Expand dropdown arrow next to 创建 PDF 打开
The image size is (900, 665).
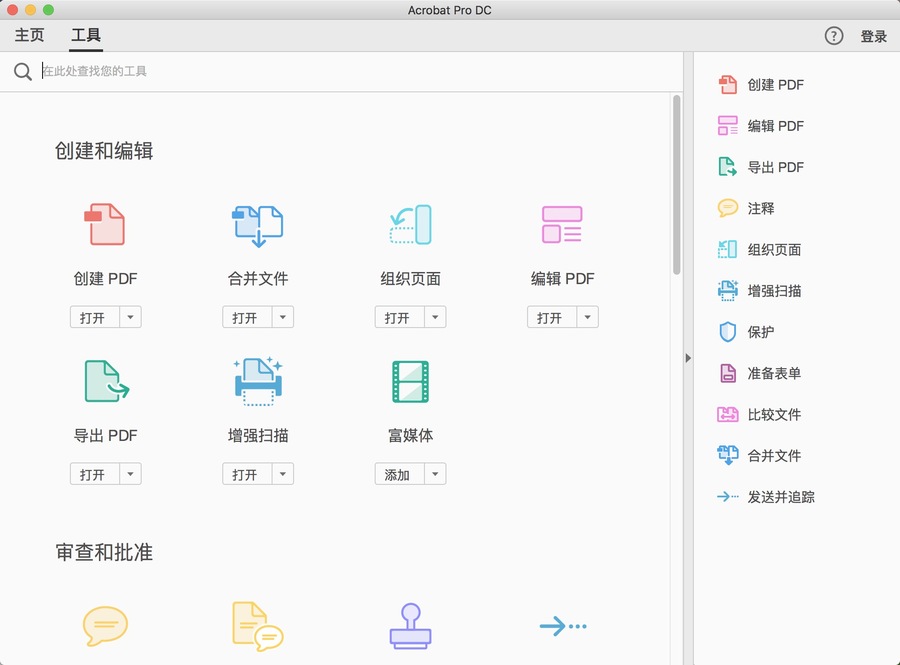point(130,317)
